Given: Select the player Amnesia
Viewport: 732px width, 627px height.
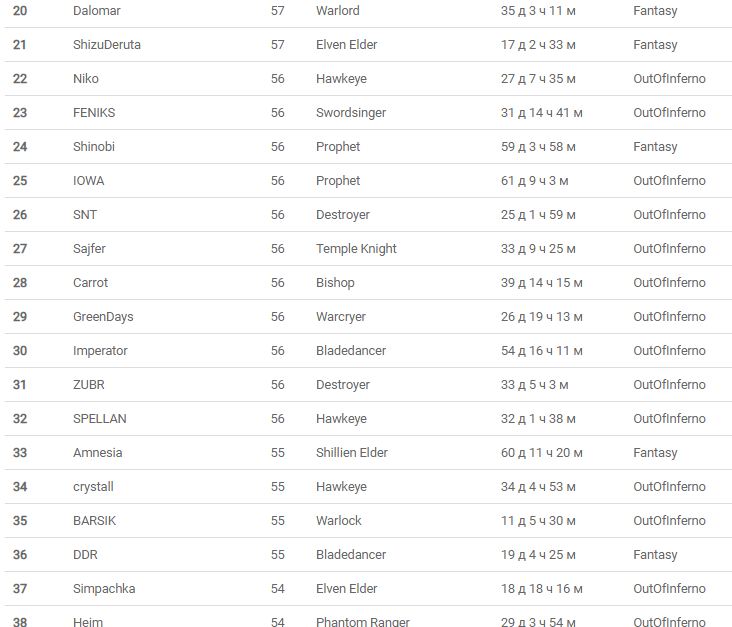Looking at the screenshot, I should 98,453.
